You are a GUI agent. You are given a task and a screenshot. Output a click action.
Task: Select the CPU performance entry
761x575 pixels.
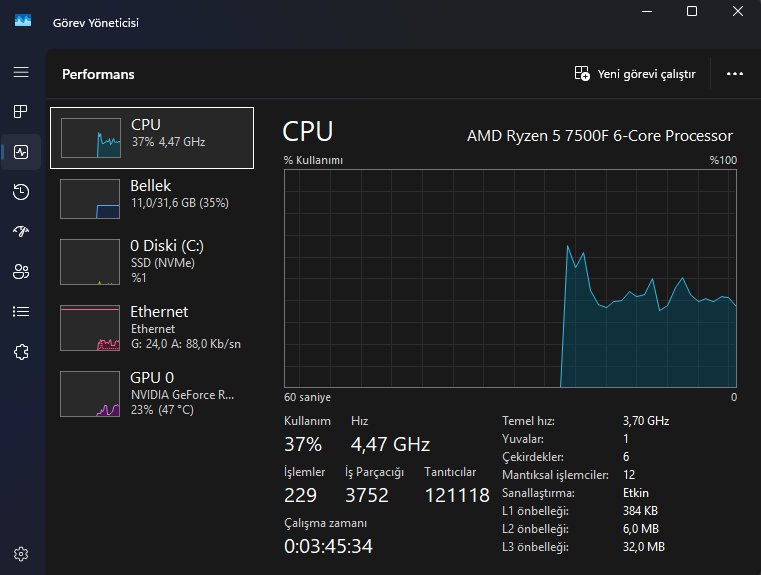tap(152, 137)
